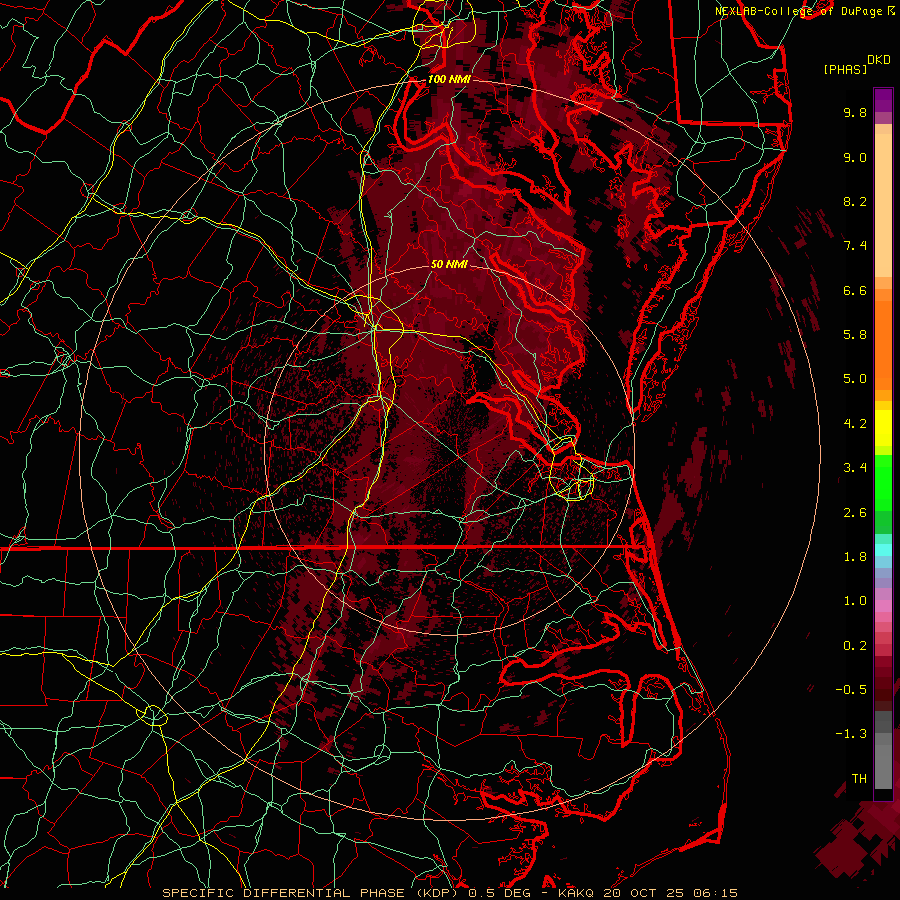
Task: Click the 'KAKQ' radar site identifier
Action: tap(576, 893)
